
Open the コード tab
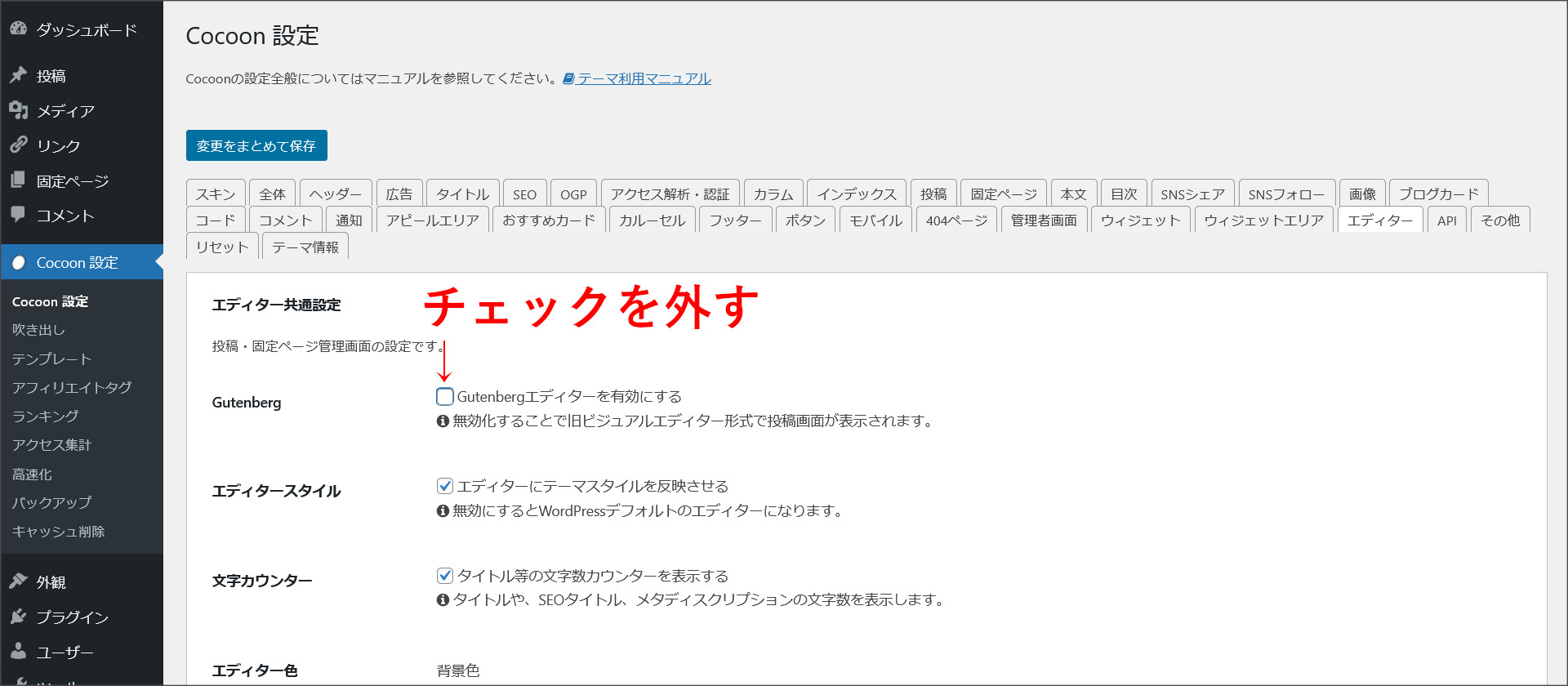[x=216, y=220]
